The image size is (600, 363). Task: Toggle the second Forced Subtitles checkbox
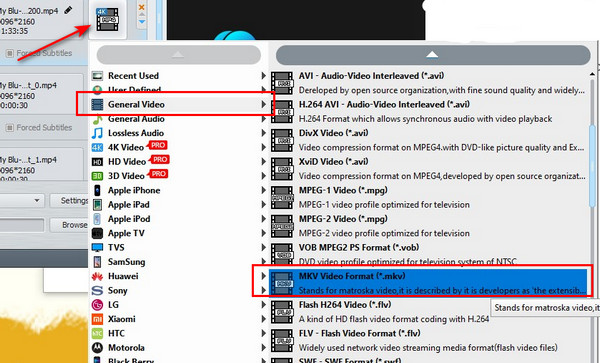click(x=10, y=127)
